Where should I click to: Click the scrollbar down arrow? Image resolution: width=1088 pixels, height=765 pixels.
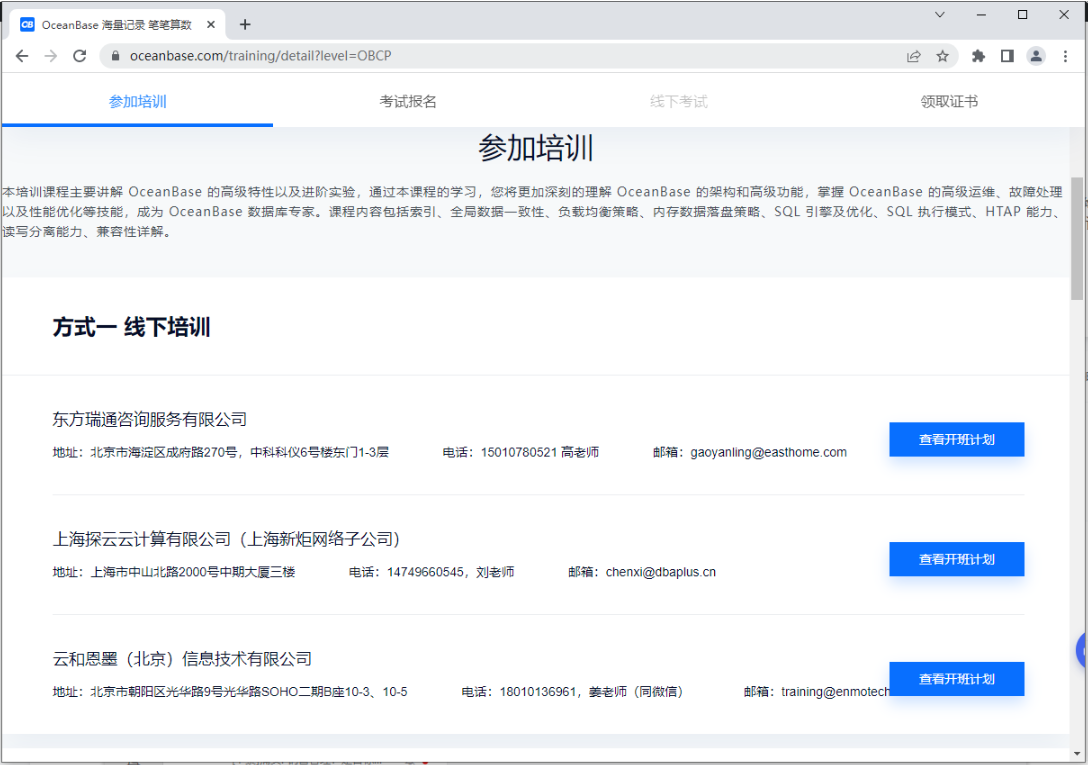1077,753
